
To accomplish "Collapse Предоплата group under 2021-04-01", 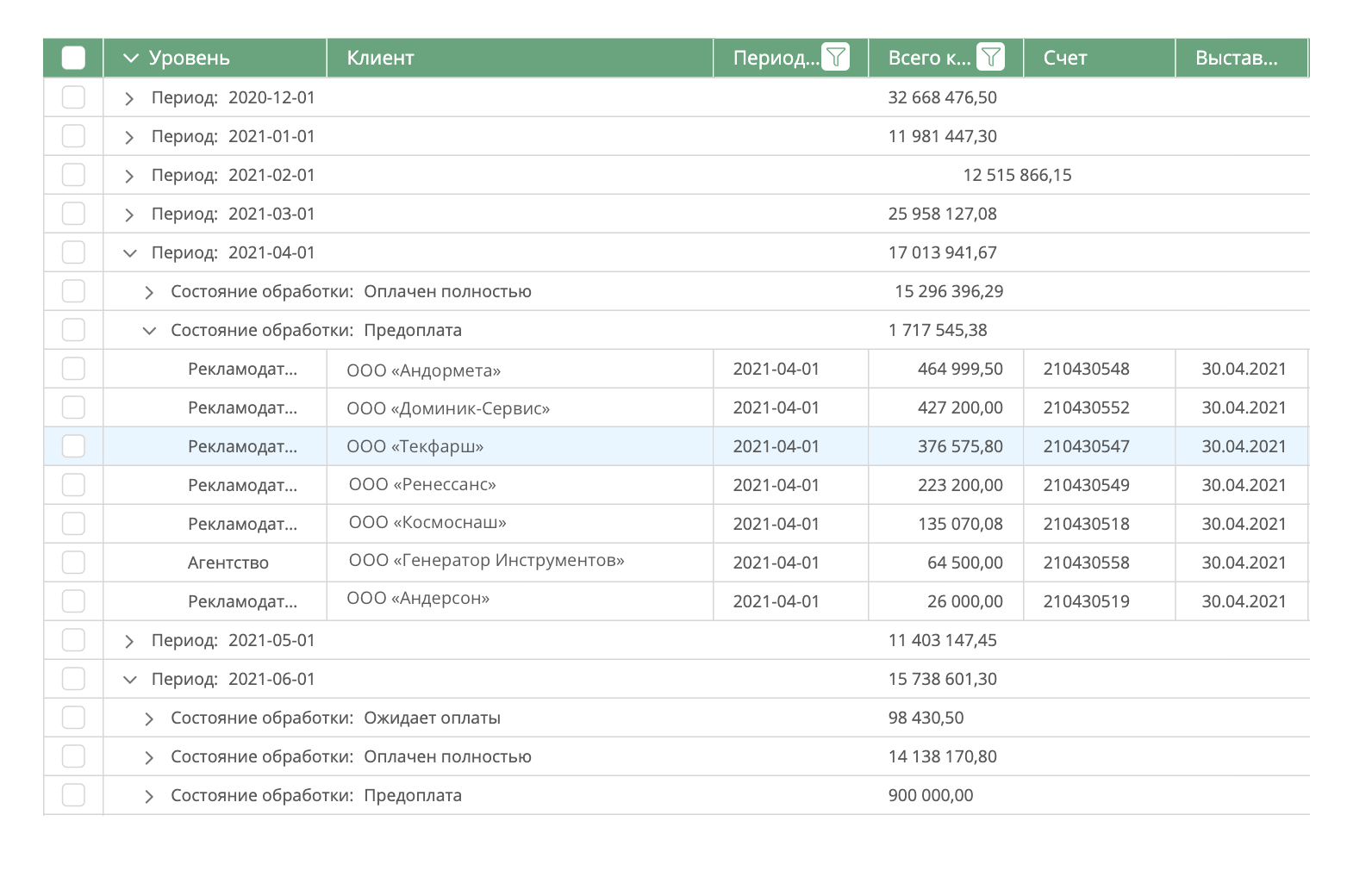I will (149, 331).
